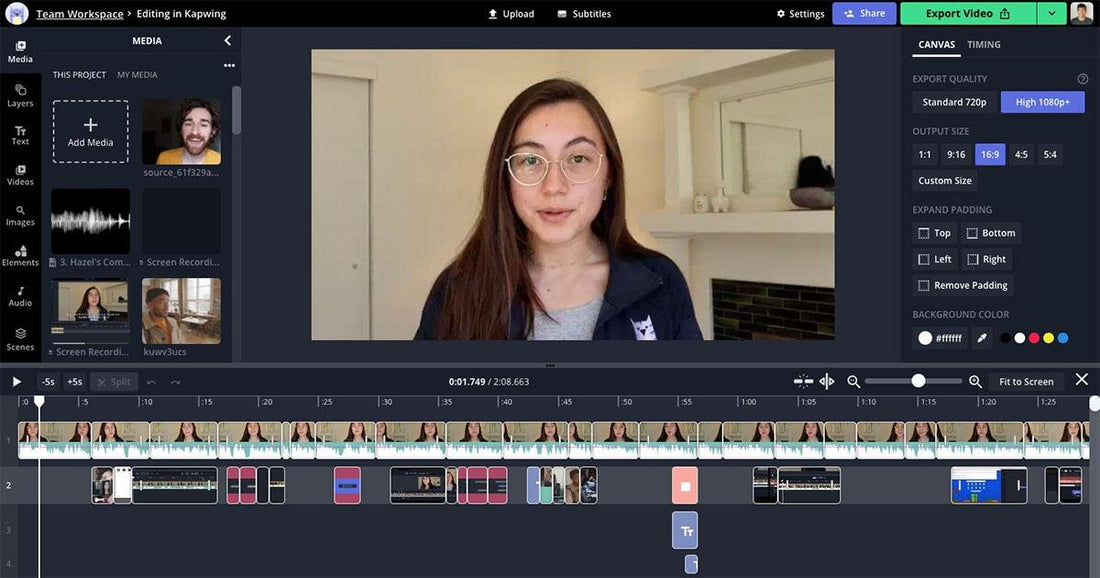Click the Fit to Screen button
Screen dimensions: 1100x578
[1026, 381]
